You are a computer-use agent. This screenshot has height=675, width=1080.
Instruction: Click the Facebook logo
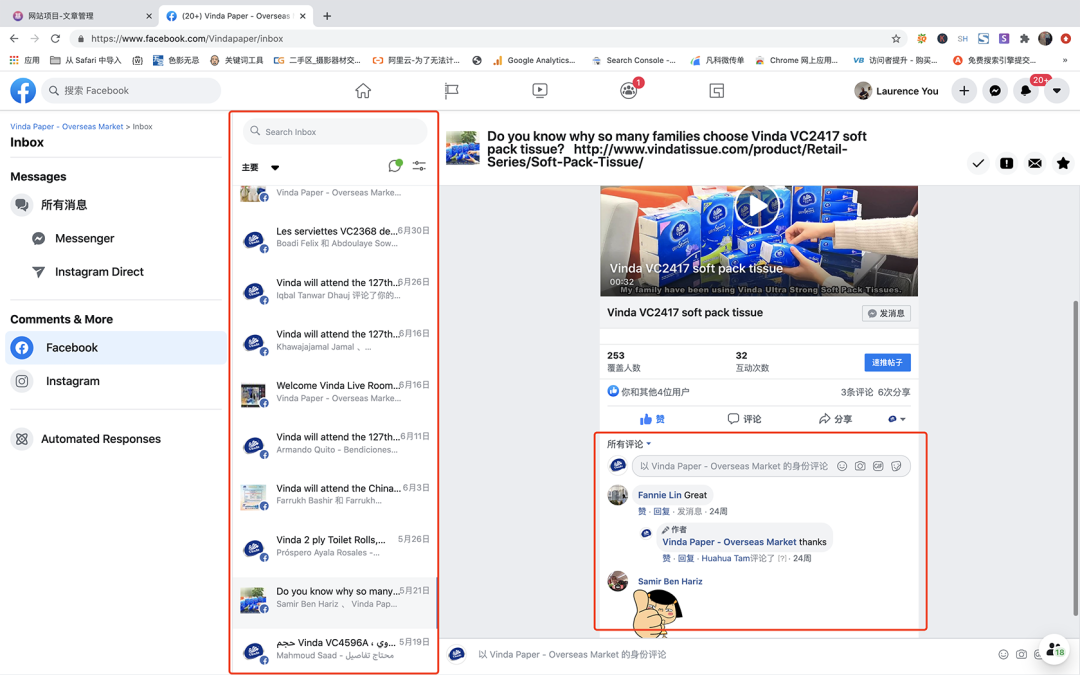[x=23, y=90]
